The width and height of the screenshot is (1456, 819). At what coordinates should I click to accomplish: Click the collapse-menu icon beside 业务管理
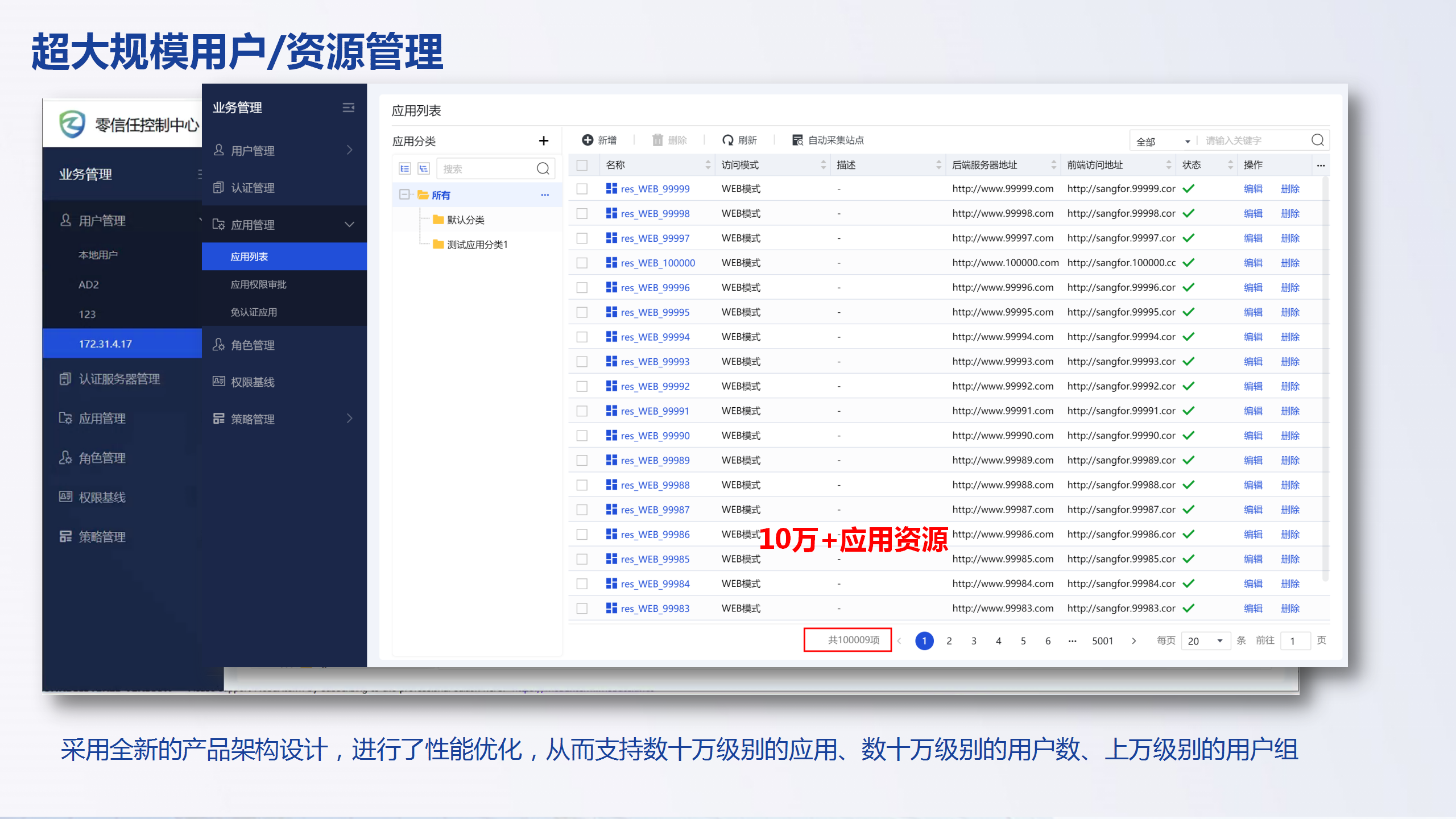[349, 107]
